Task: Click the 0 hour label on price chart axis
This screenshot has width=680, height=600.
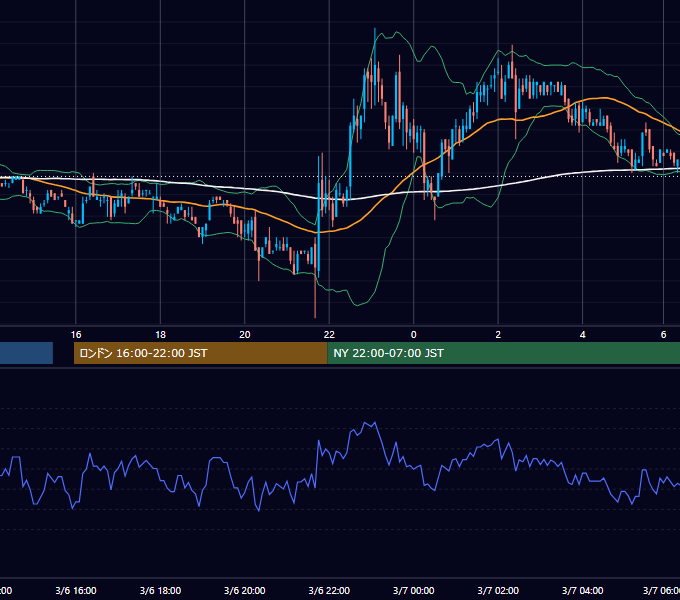Action: coord(413,335)
